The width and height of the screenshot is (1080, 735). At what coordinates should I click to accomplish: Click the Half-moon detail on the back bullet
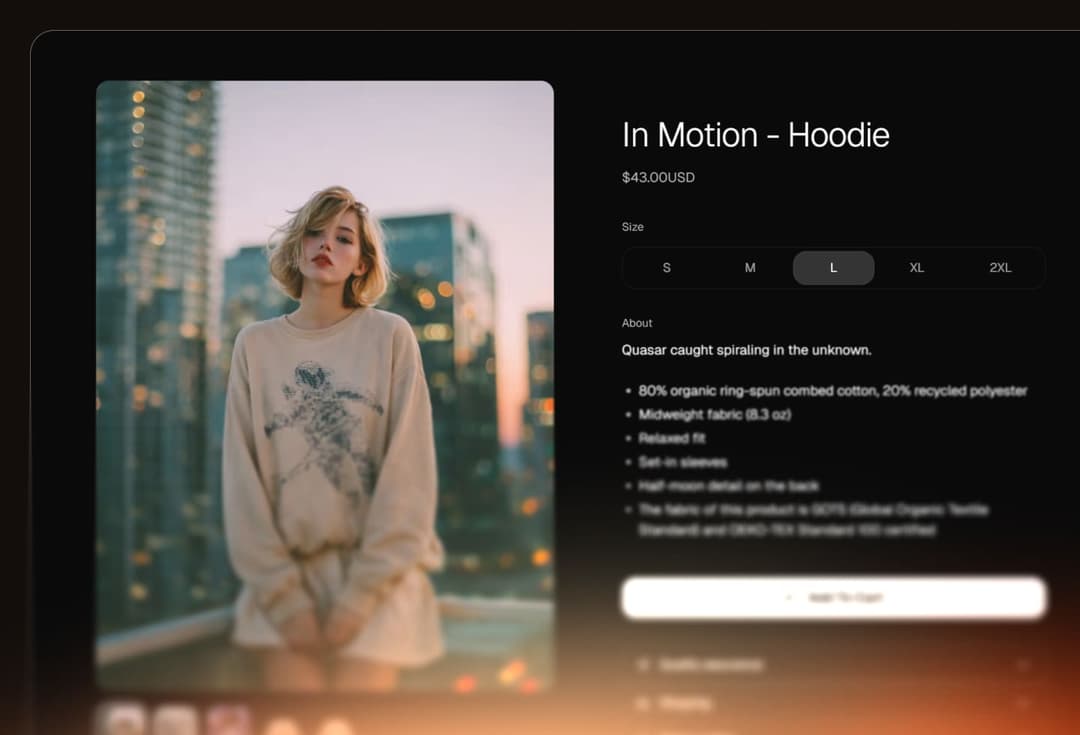click(729, 486)
